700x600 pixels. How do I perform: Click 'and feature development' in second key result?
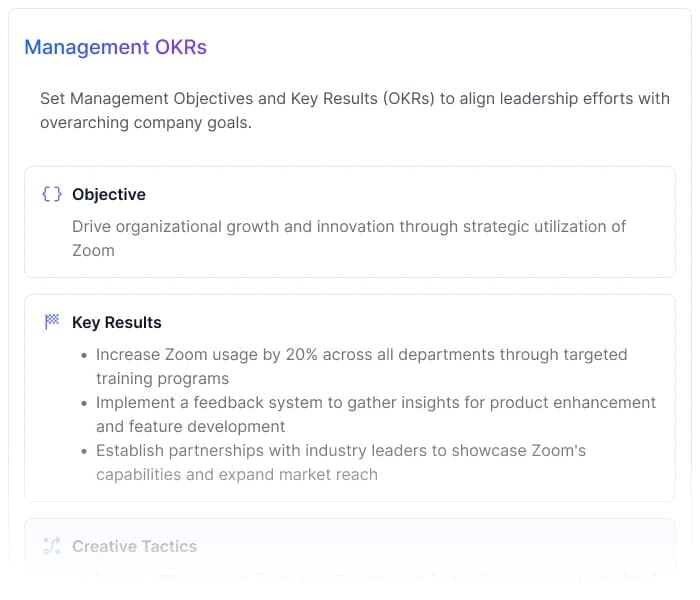pyautogui.click(x=191, y=426)
